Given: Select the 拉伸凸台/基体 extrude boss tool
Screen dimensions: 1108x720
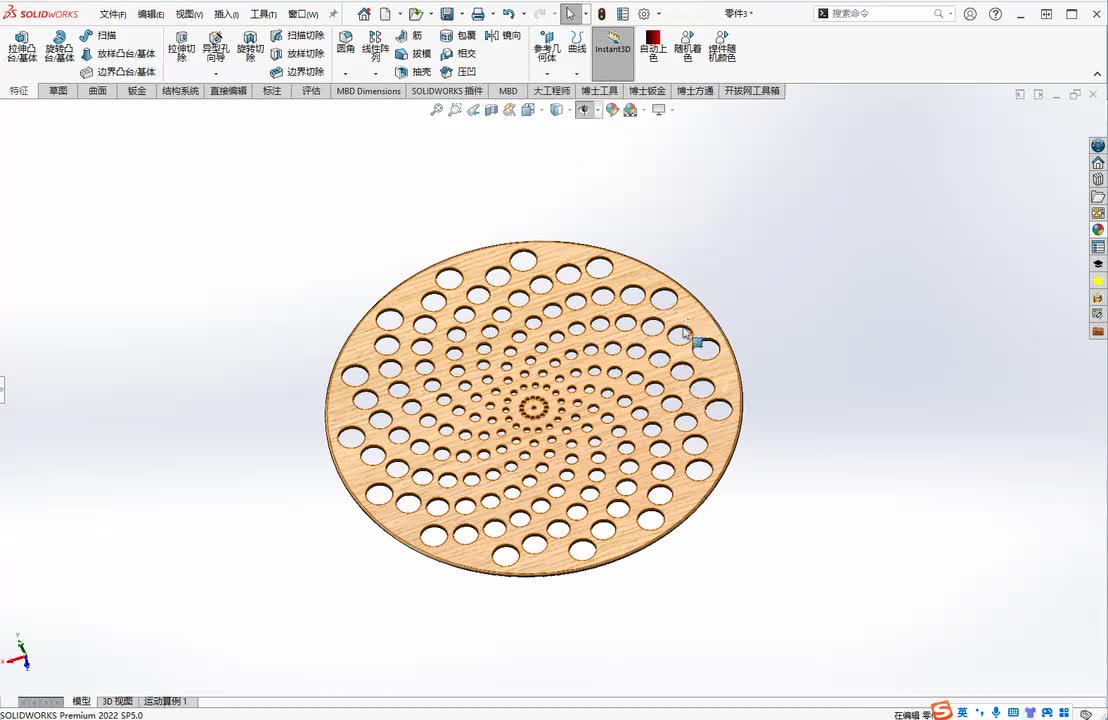Looking at the screenshot, I should pyautogui.click(x=22, y=47).
